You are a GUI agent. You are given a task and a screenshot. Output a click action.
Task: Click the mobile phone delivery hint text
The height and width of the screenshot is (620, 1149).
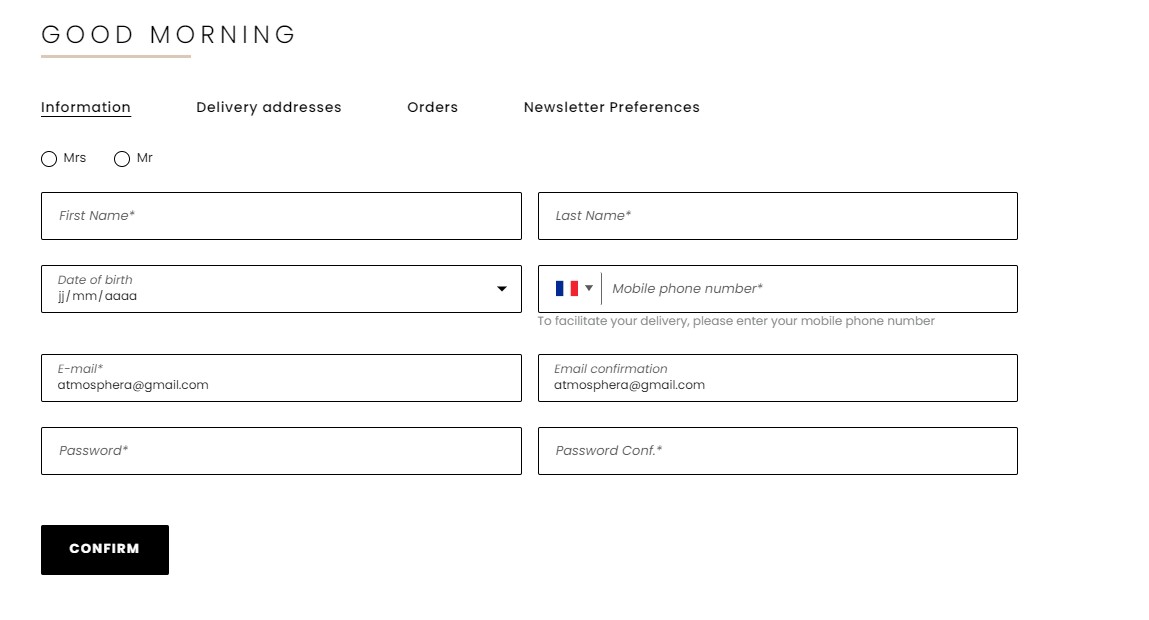coord(736,321)
